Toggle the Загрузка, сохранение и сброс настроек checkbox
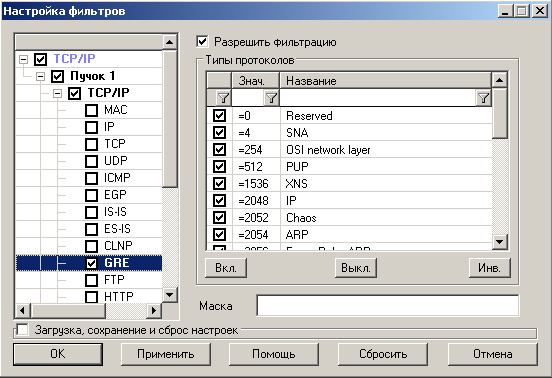552x378 pixels. coord(23,330)
